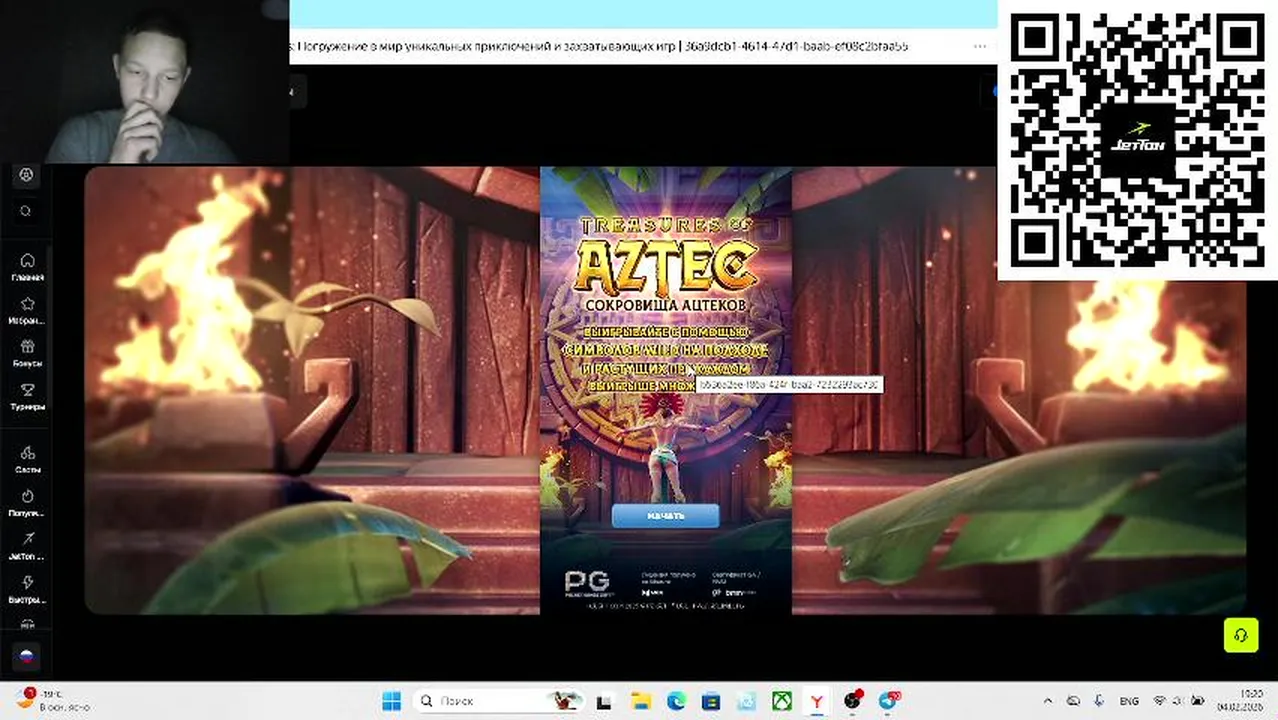This screenshot has height=720, width=1278.
Task: Switch to Yandex Browser in taskbar
Action: point(817,701)
